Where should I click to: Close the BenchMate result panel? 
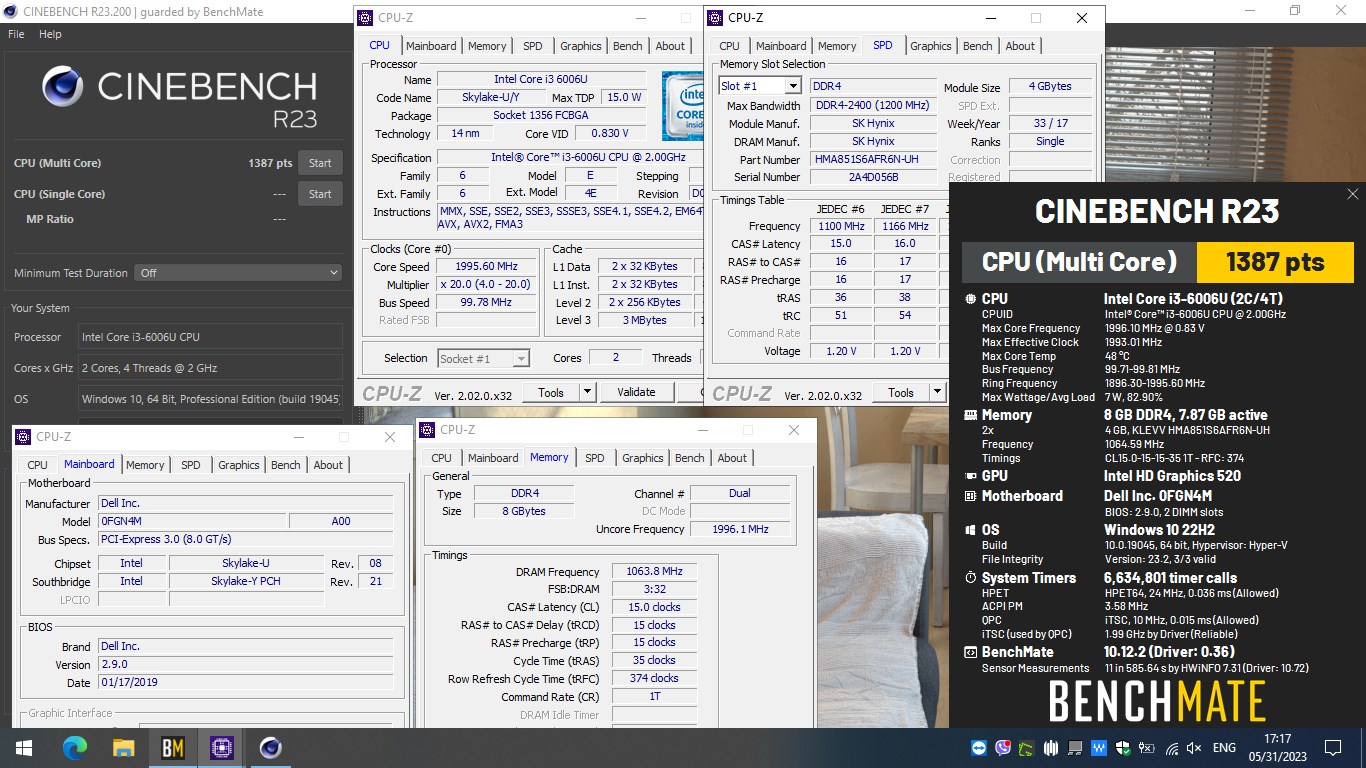[x=1353, y=194]
